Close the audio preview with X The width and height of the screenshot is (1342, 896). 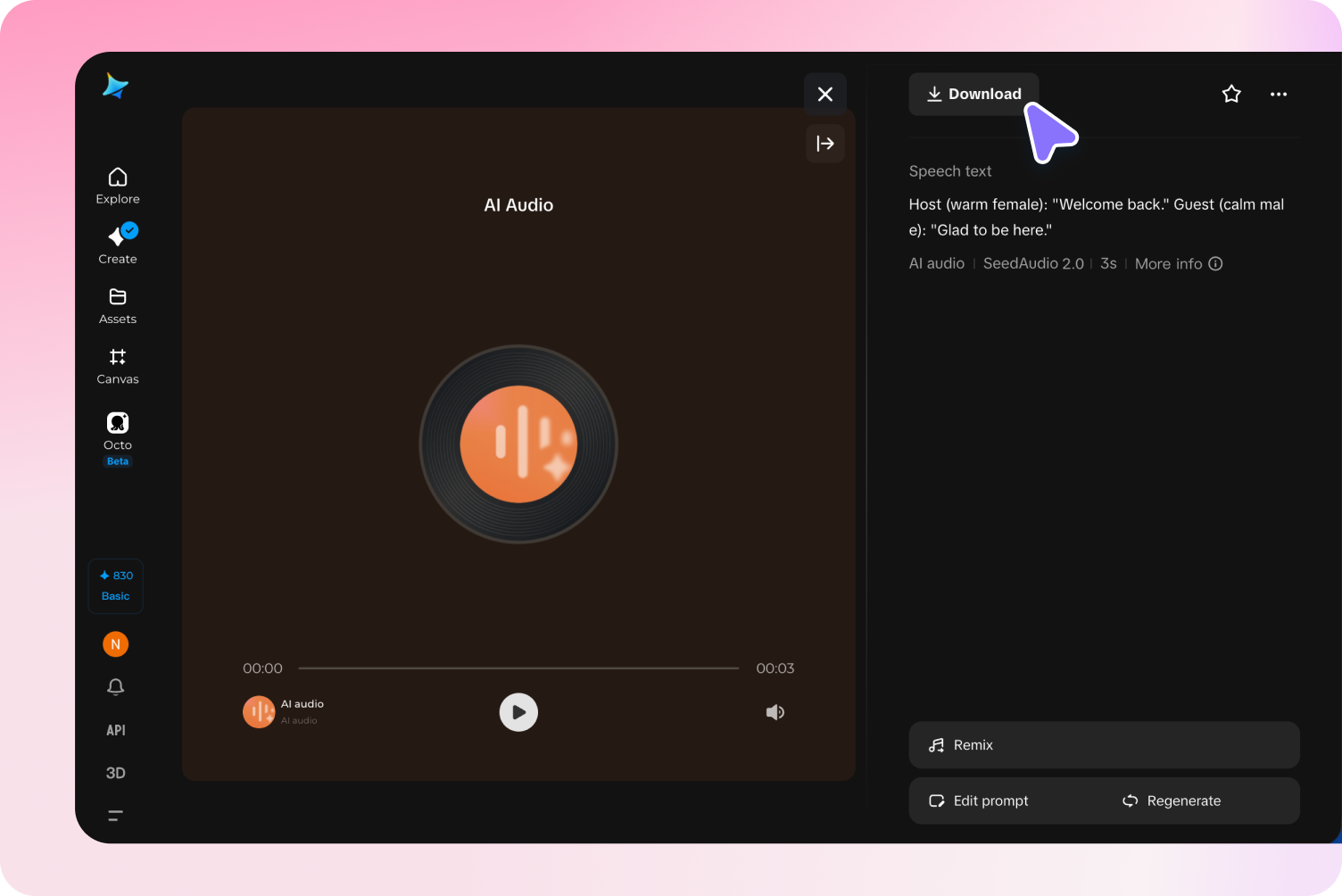point(825,94)
